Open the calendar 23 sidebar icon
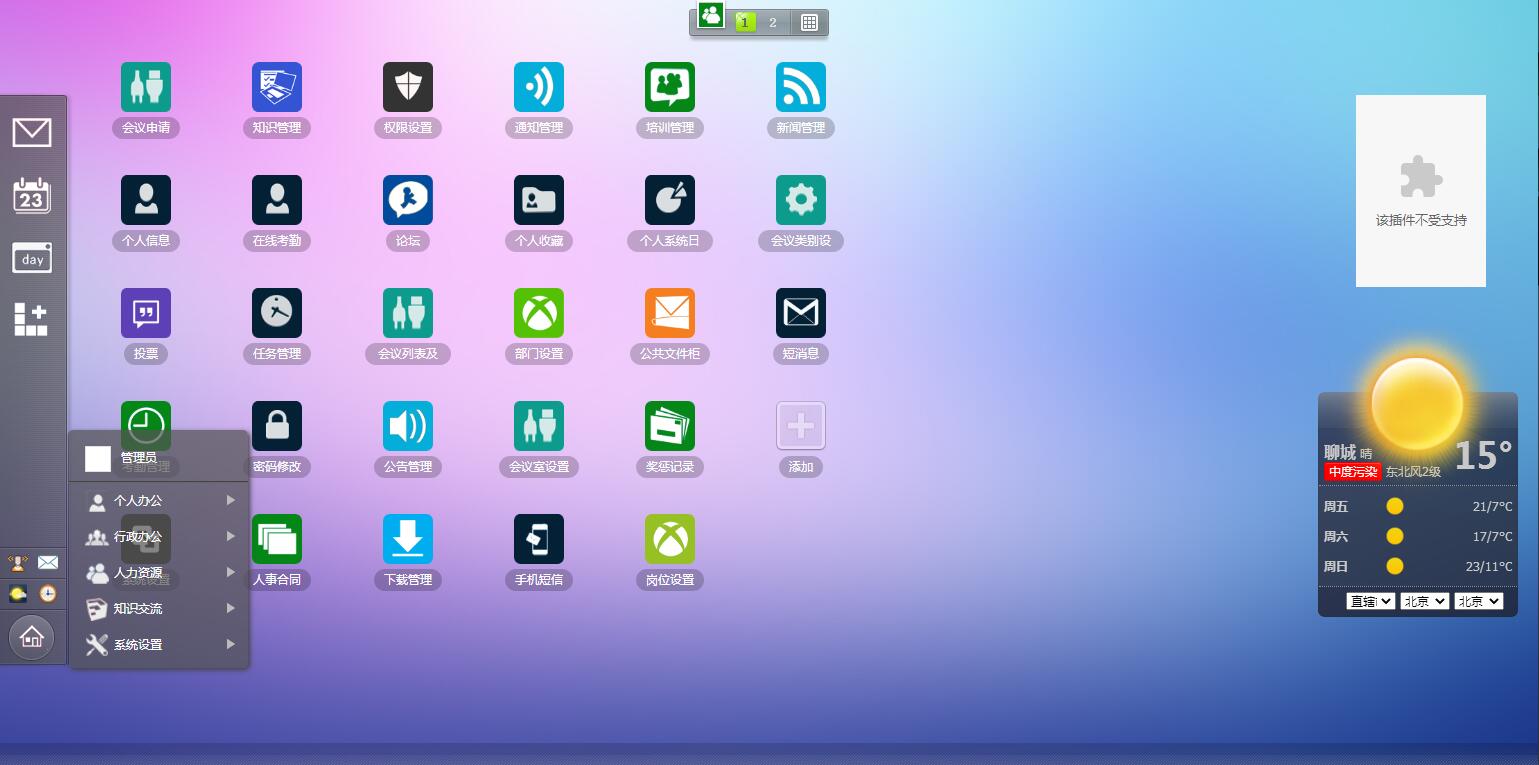Screen dimensions: 1539x765 (x=32, y=196)
